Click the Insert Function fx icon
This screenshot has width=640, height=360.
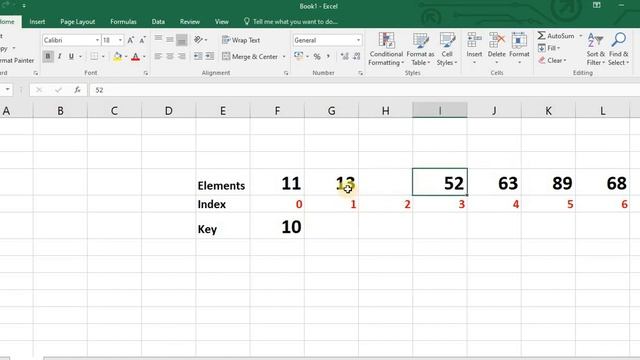[x=77, y=90]
